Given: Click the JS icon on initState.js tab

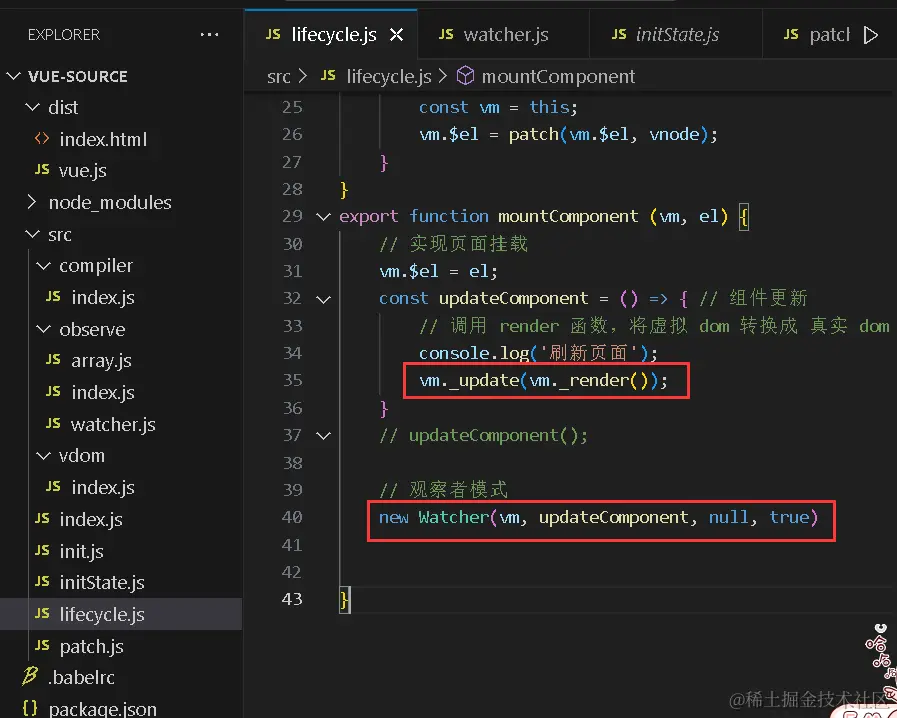Looking at the screenshot, I should tap(619, 34).
